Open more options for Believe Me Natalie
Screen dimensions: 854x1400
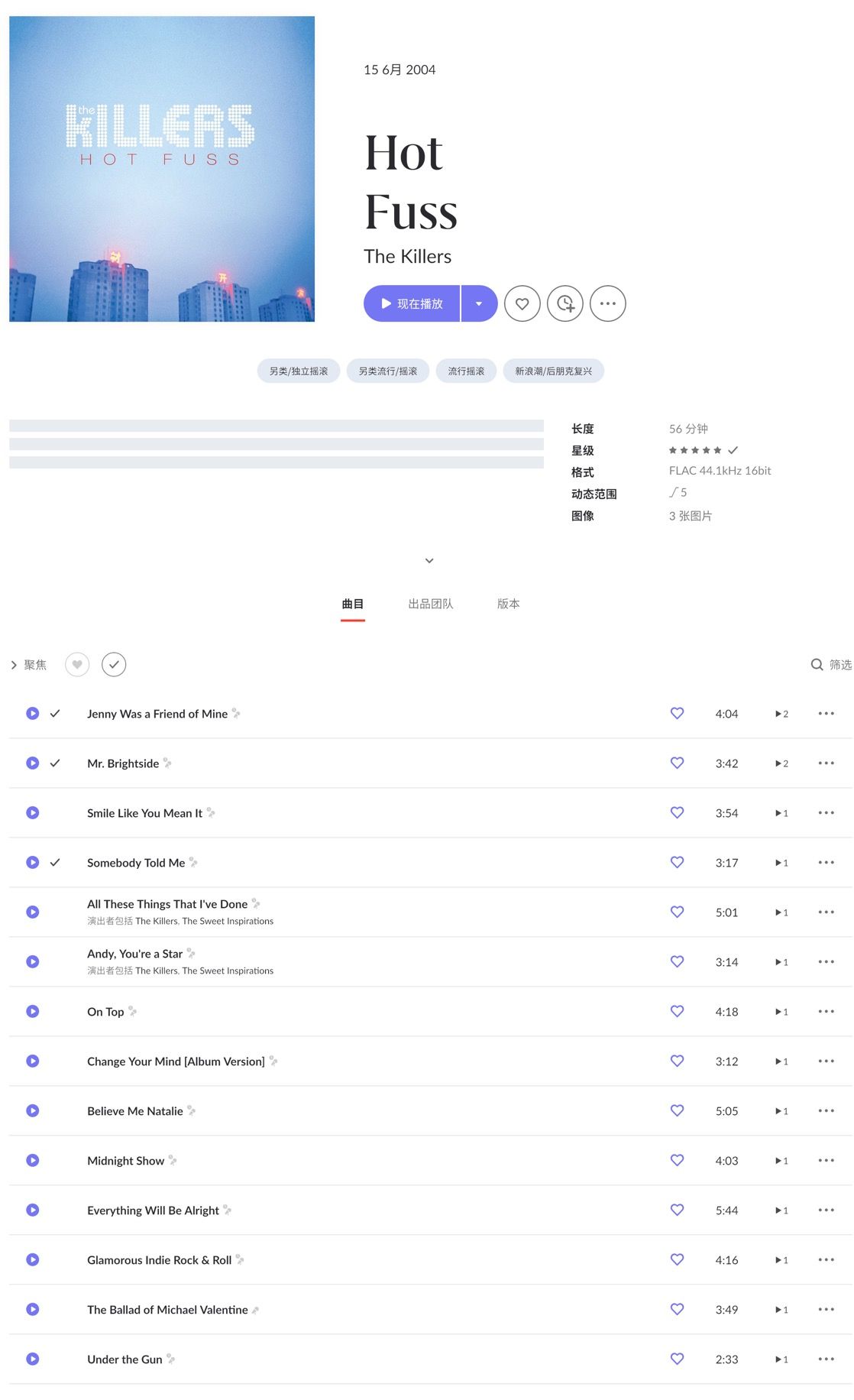pos(826,1110)
